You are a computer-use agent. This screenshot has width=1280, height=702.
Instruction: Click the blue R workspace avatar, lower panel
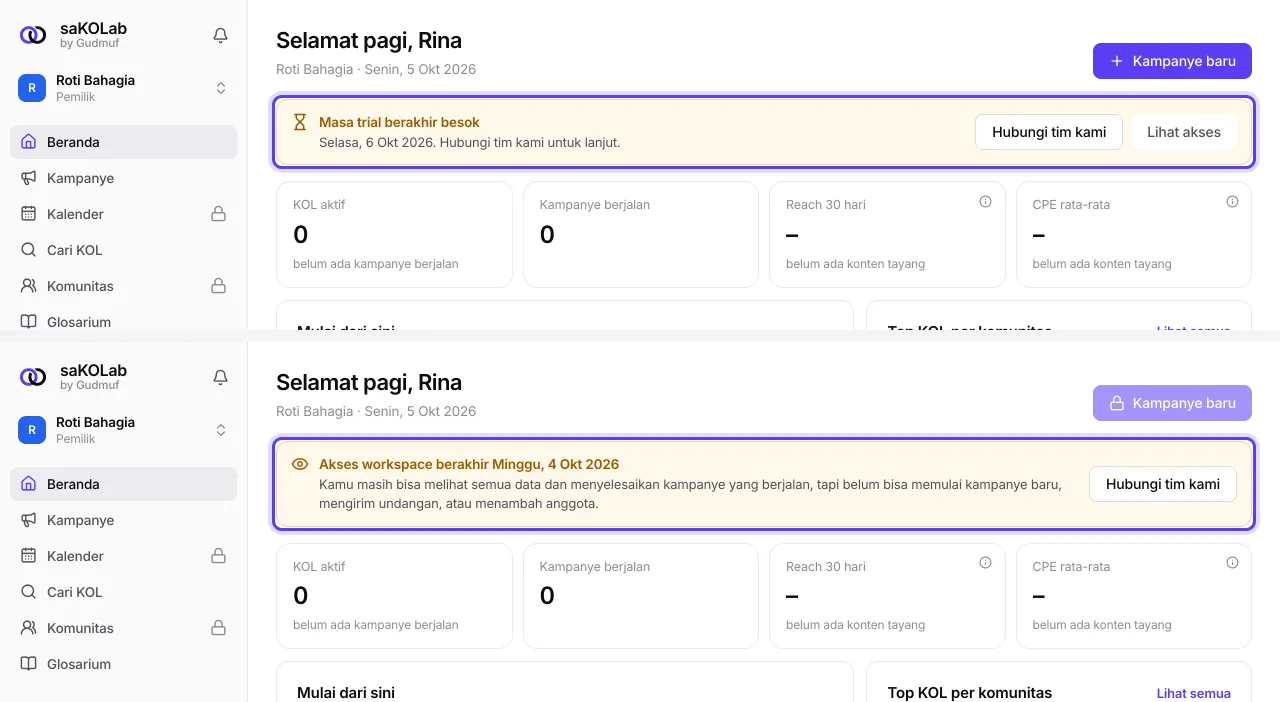[x=32, y=430]
